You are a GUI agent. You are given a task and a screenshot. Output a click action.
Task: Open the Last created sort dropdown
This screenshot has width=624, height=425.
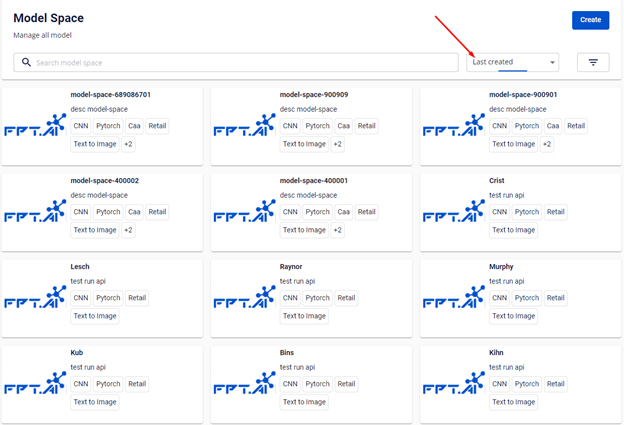(x=512, y=62)
